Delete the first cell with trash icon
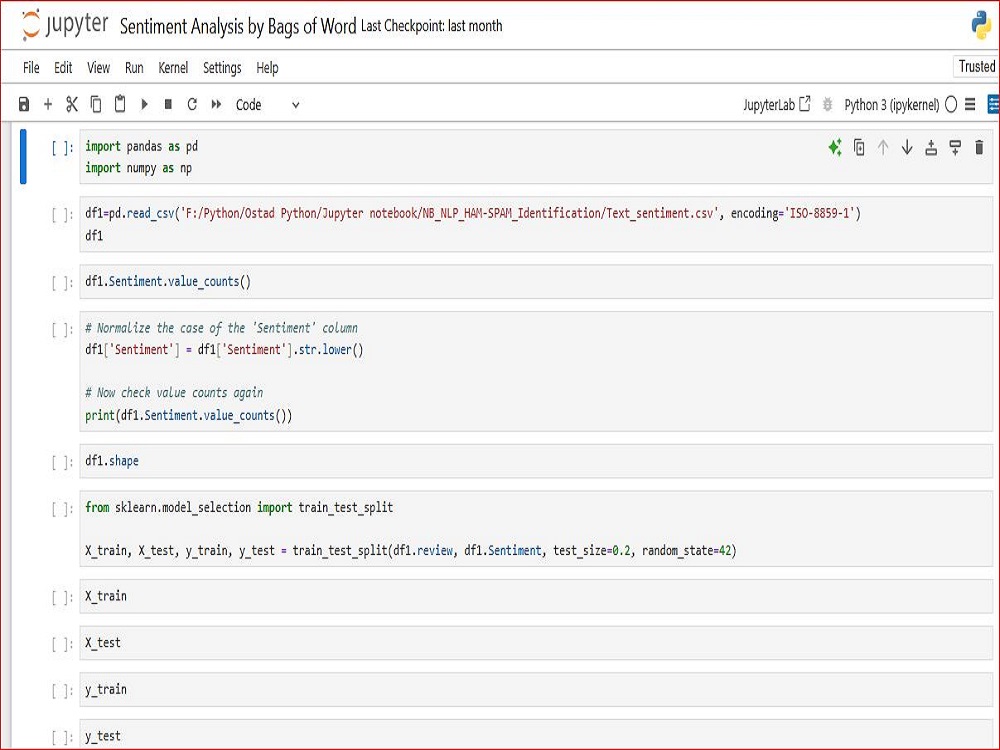 pos(979,147)
